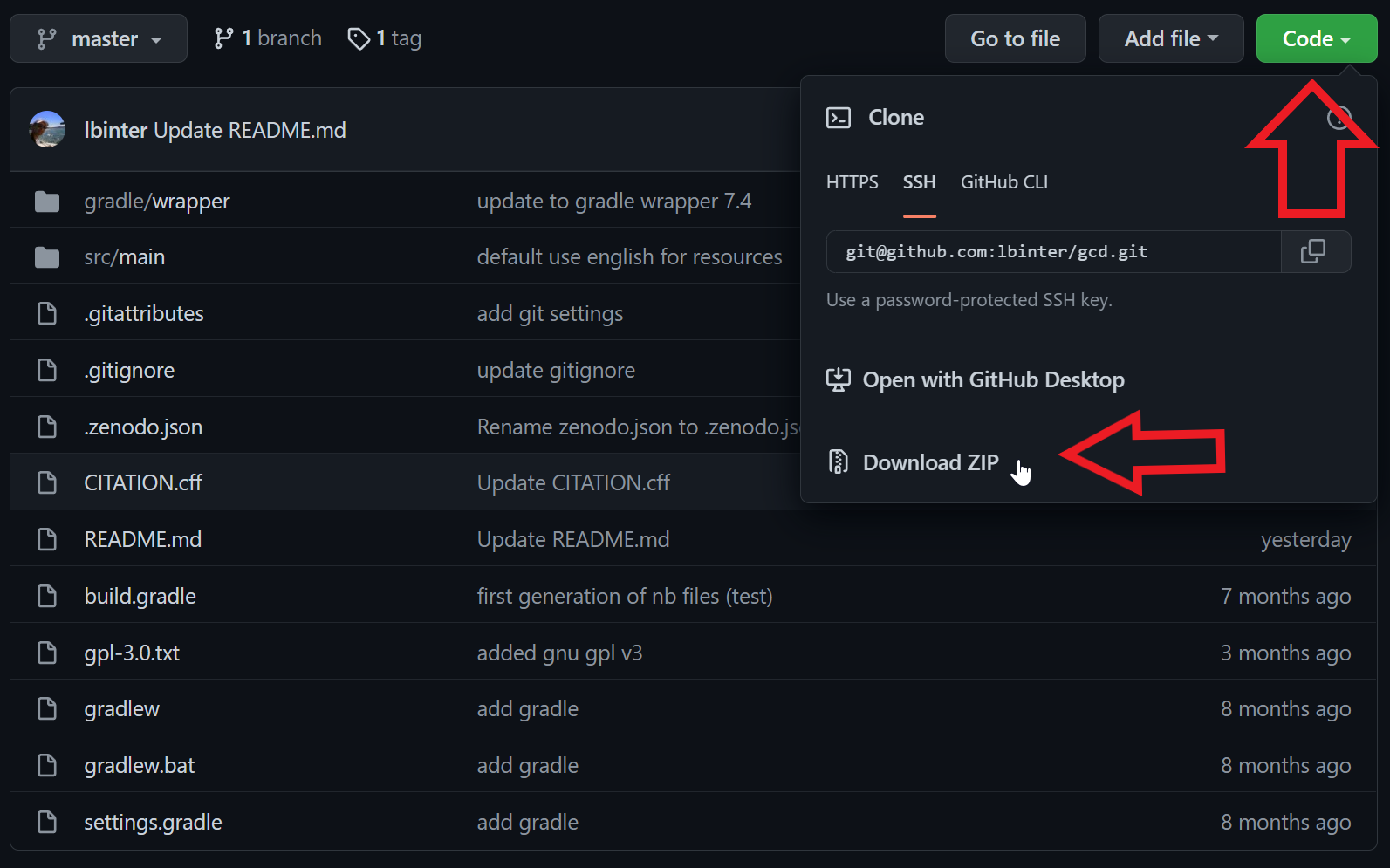Viewport: 1390px width, 868px height.
Task: Click '7 months ago' in build.gradle row
Action: pyautogui.click(x=1286, y=597)
